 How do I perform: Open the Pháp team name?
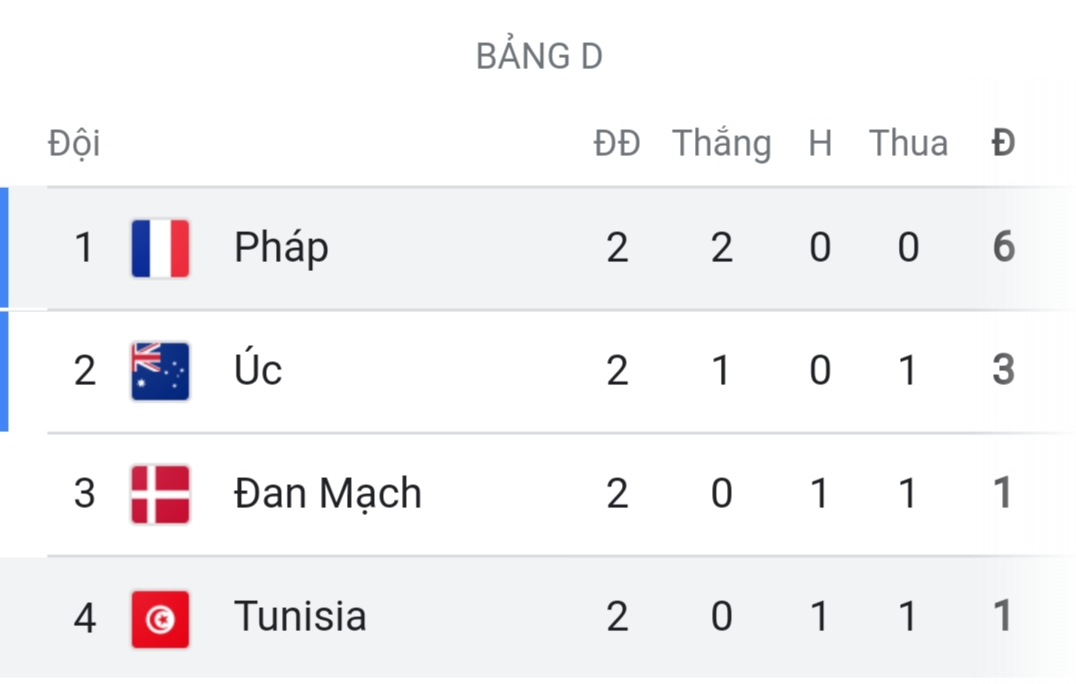pyautogui.click(x=281, y=247)
